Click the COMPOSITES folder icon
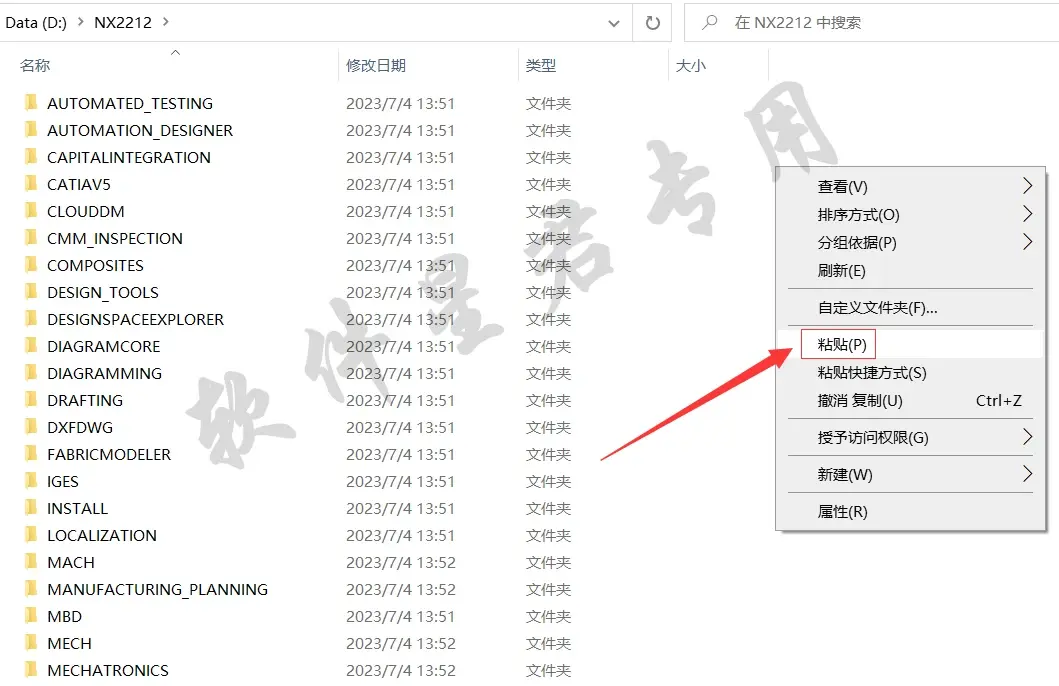The height and width of the screenshot is (686, 1059). click(x=30, y=265)
